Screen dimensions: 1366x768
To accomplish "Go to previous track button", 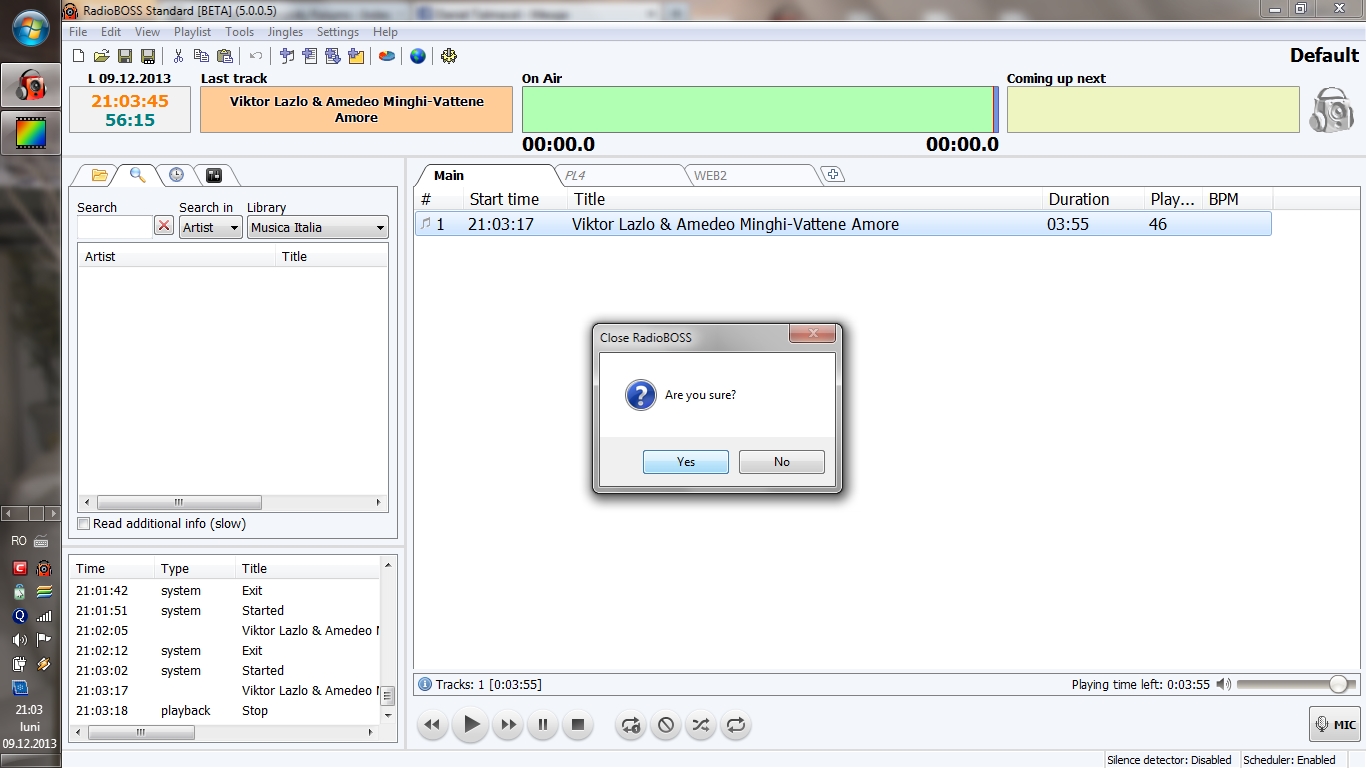I will tap(432, 725).
